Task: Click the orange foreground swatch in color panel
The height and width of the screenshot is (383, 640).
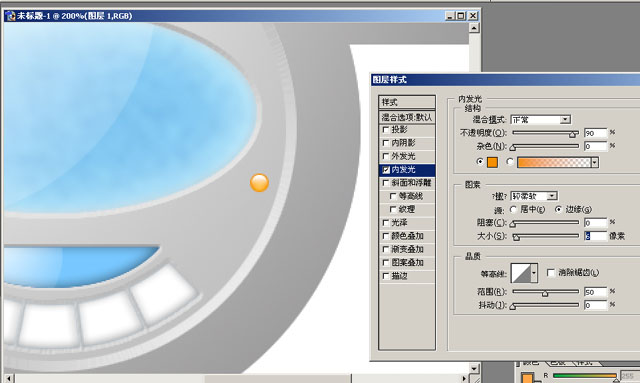Action: pyautogui.click(x=528, y=378)
